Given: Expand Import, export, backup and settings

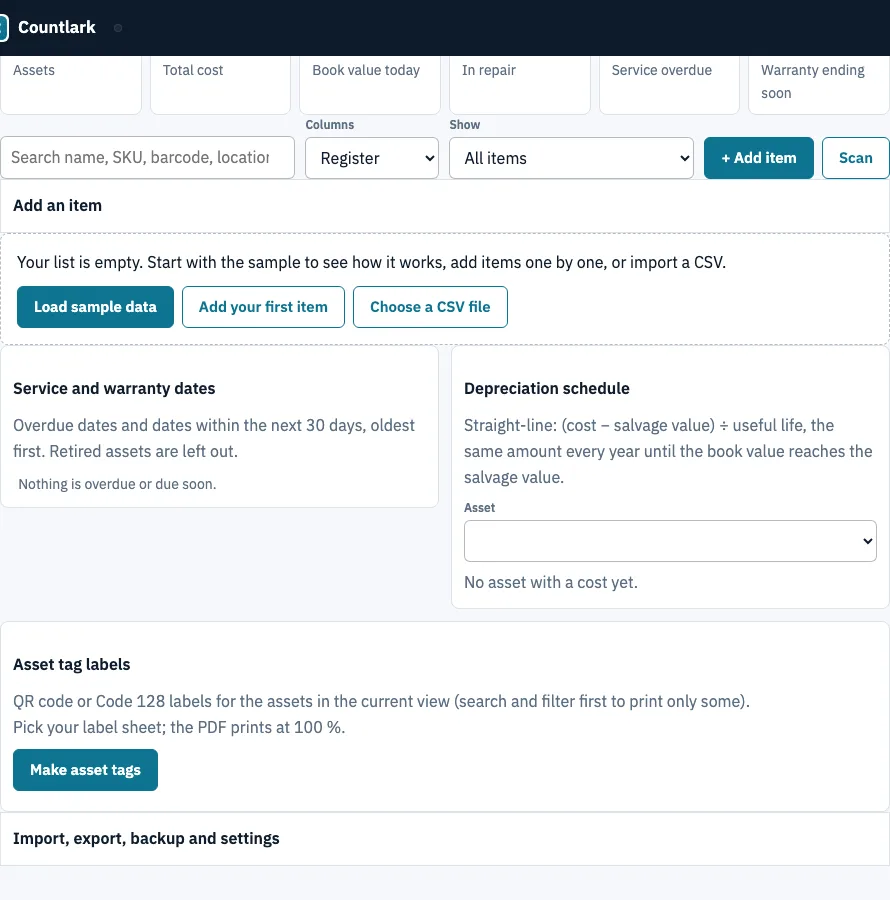Looking at the screenshot, I should point(445,839).
